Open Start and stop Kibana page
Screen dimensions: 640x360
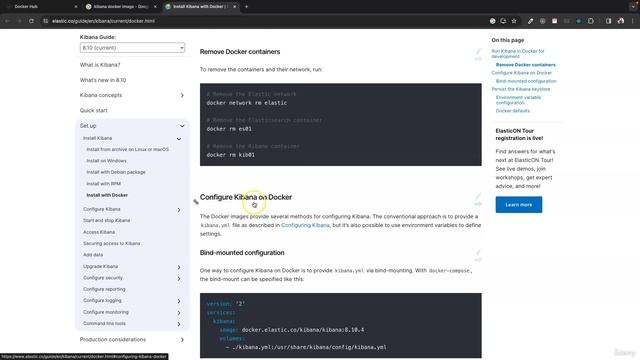[107, 220]
